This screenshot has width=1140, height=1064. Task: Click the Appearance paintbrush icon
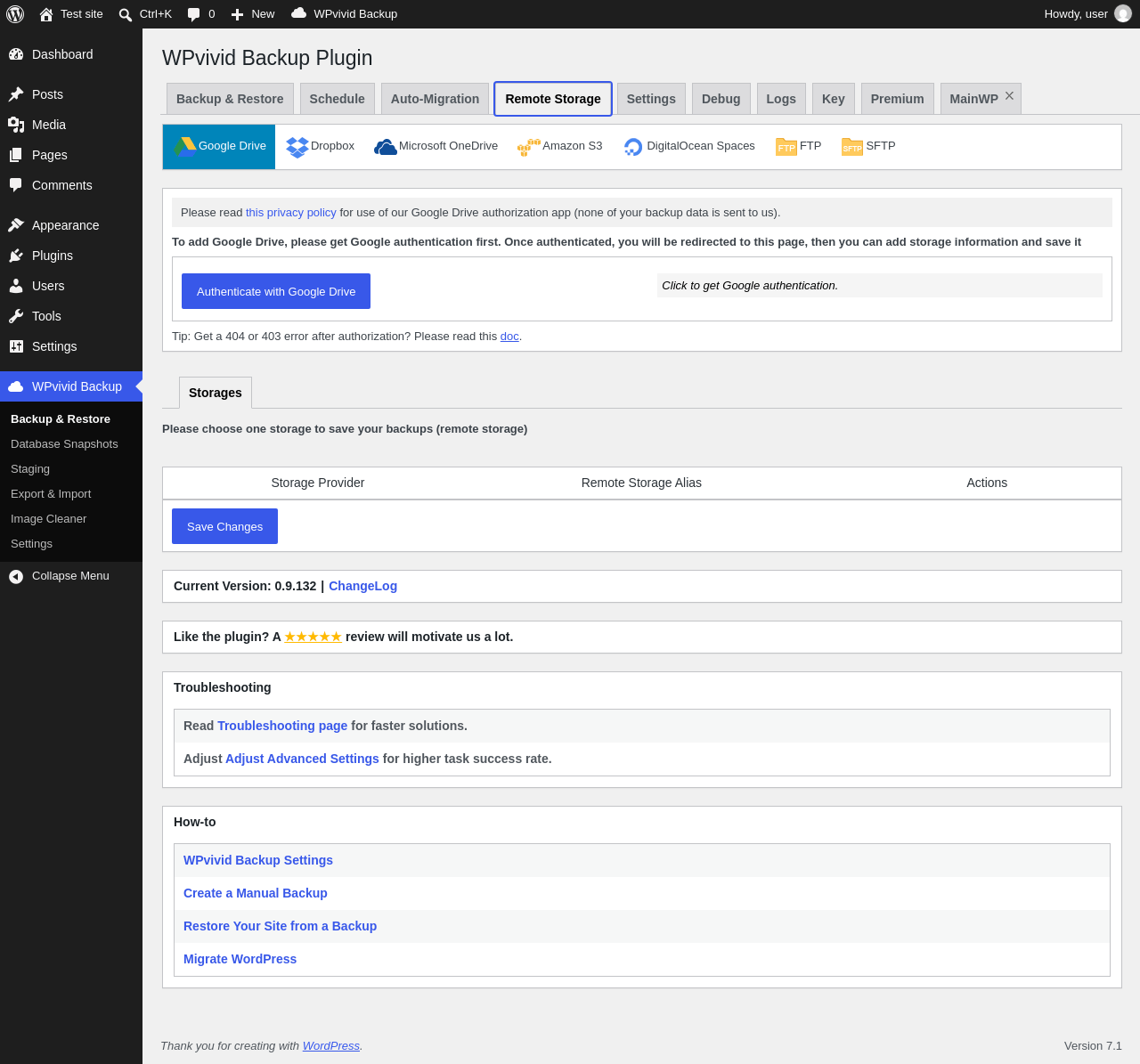coord(16,225)
